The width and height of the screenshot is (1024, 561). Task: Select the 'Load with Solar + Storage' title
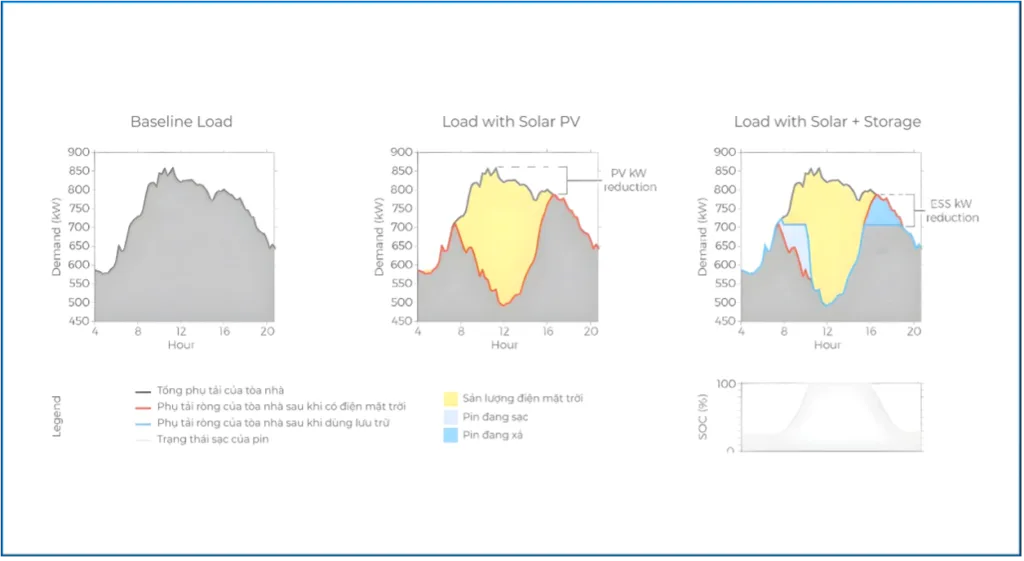(827, 122)
